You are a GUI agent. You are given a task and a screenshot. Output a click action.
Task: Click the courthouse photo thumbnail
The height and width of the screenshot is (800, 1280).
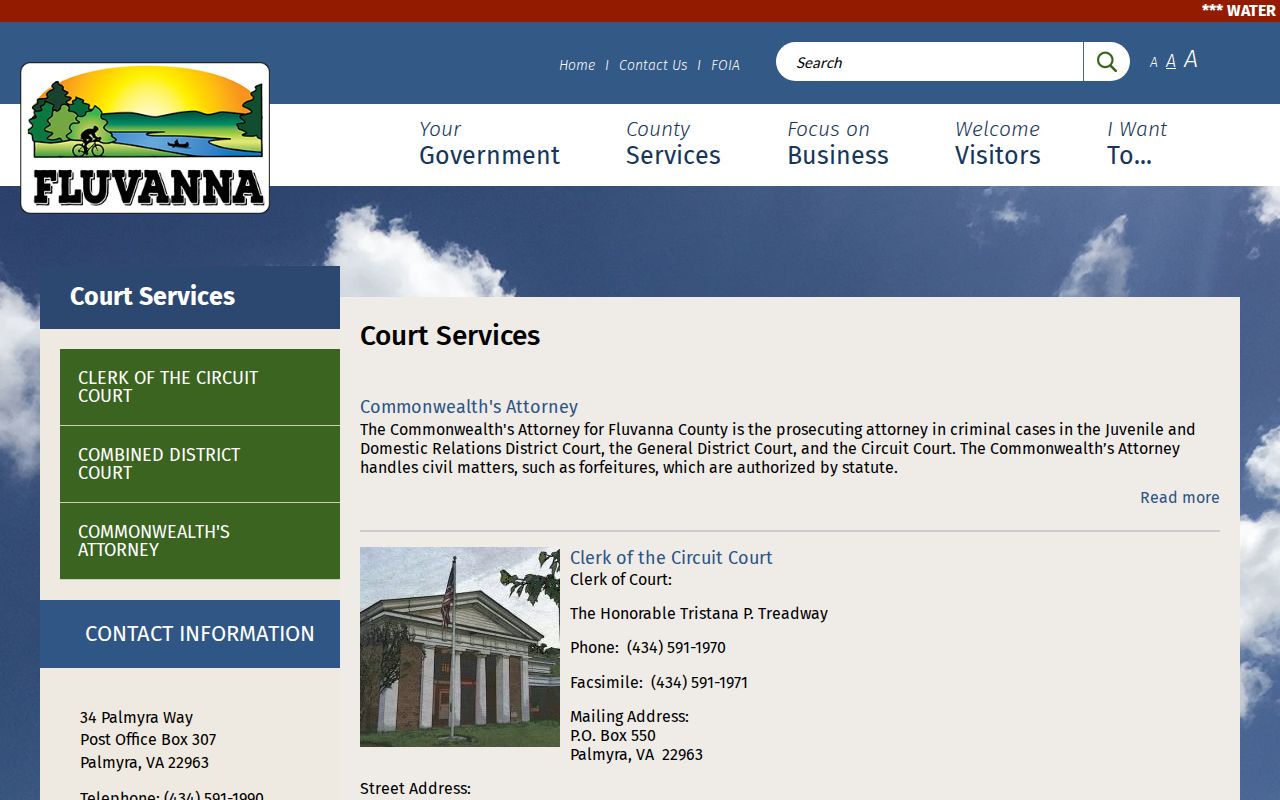tap(460, 647)
